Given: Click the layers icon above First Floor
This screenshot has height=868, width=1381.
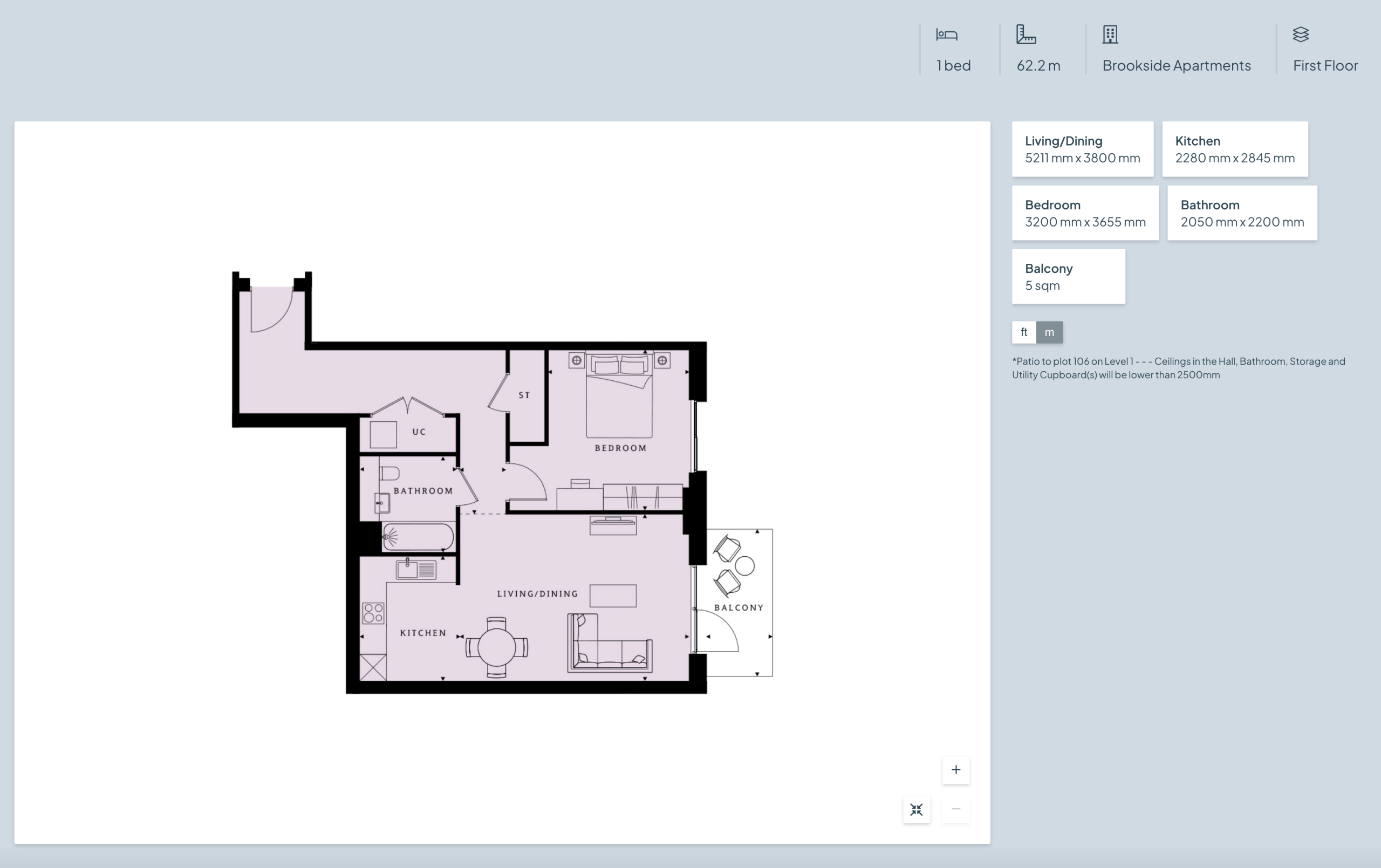Looking at the screenshot, I should pos(1300,35).
